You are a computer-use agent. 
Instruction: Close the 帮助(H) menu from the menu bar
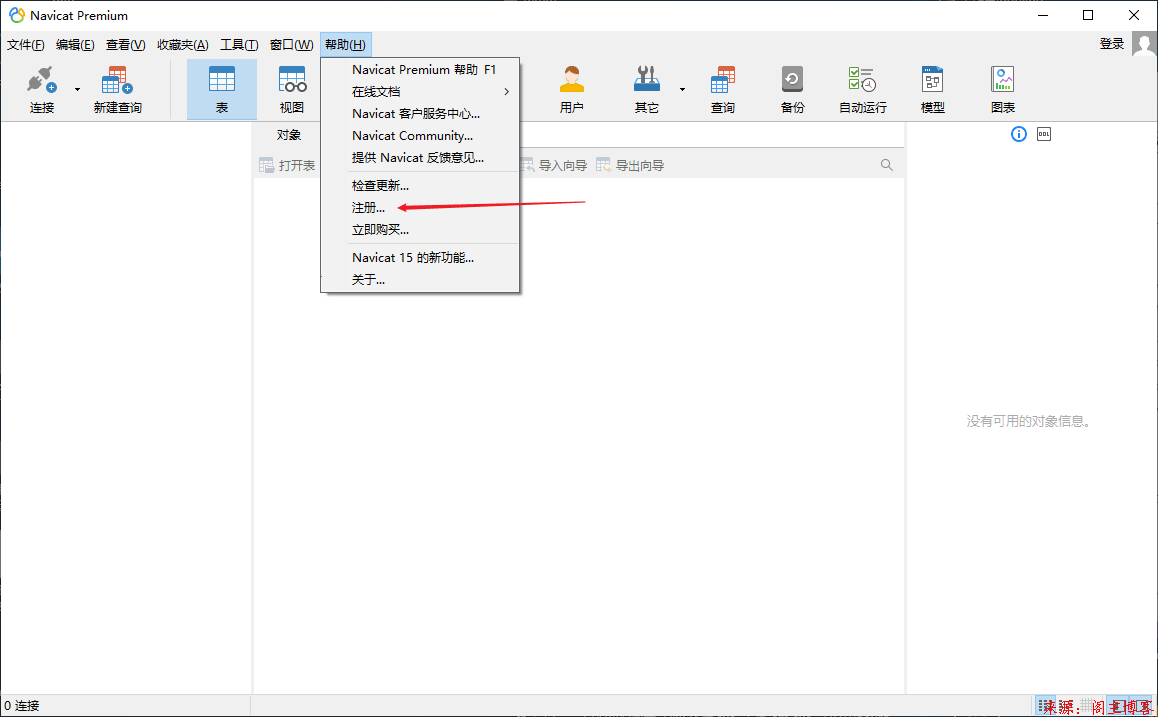coord(346,45)
